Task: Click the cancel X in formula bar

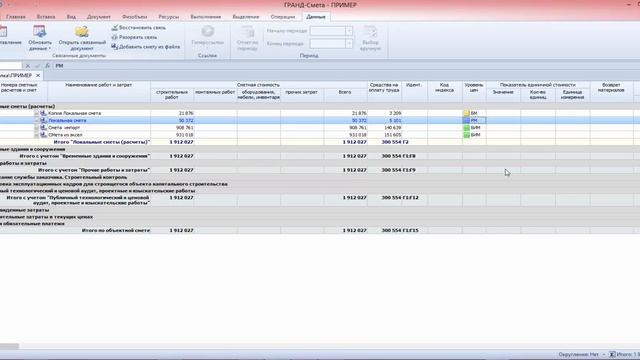Action: [28, 66]
